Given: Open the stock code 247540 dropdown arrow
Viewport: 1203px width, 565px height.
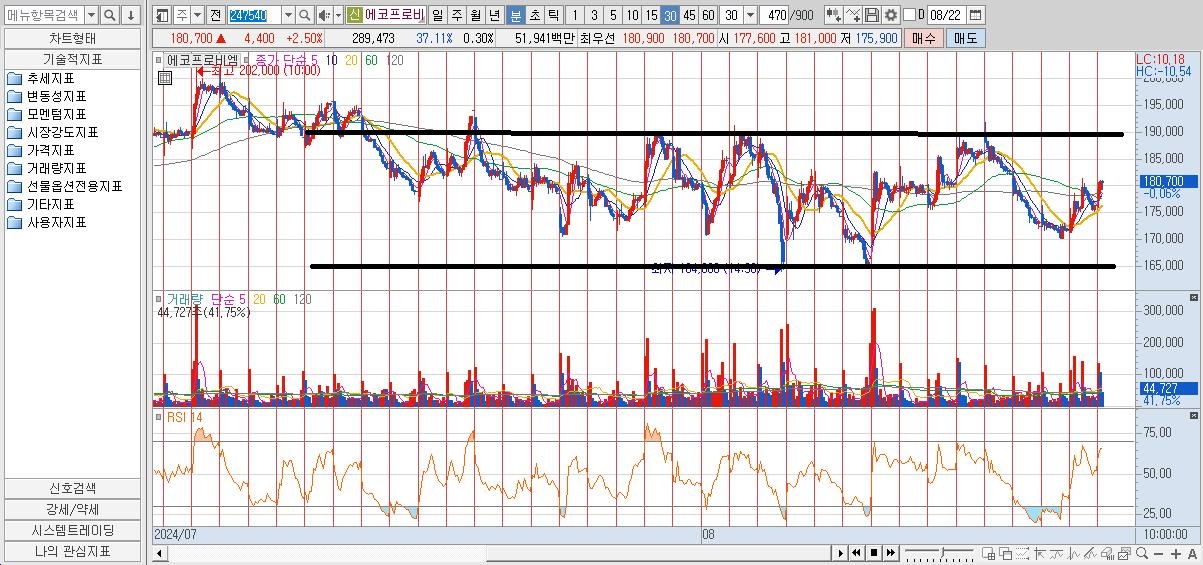Looking at the screenshot, I should point(288,15).
